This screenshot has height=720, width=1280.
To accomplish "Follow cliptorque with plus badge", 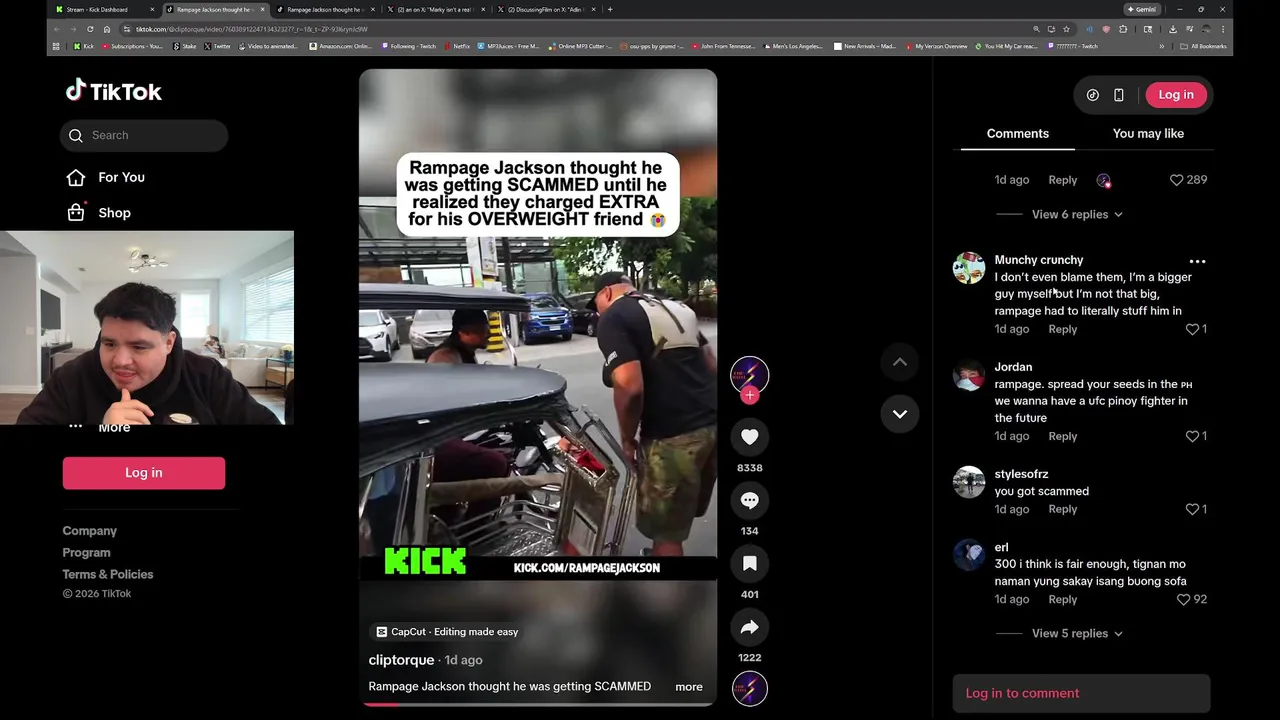I will coord(749,395).
